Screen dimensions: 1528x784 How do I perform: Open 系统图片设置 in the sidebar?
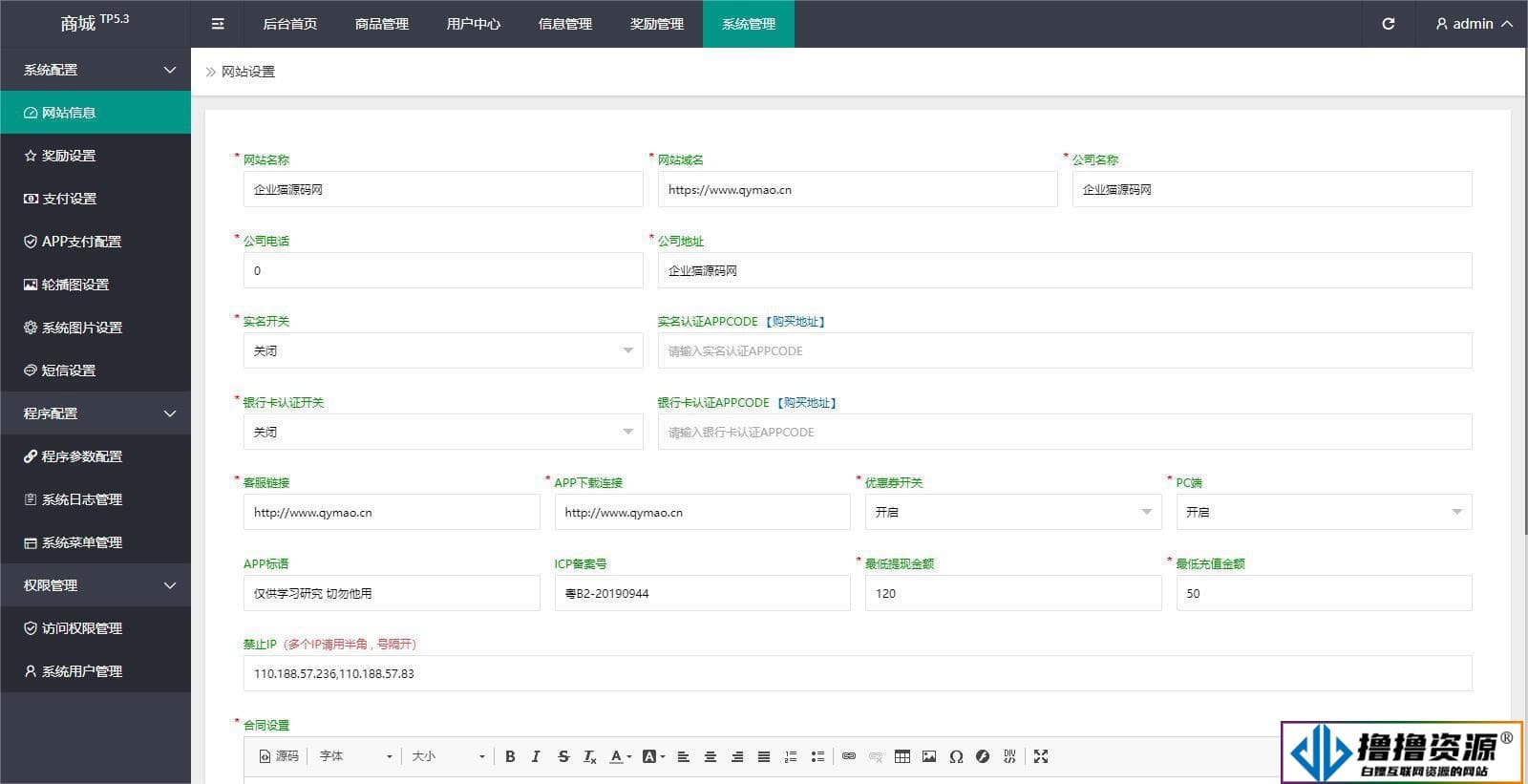tap(95, 328)
